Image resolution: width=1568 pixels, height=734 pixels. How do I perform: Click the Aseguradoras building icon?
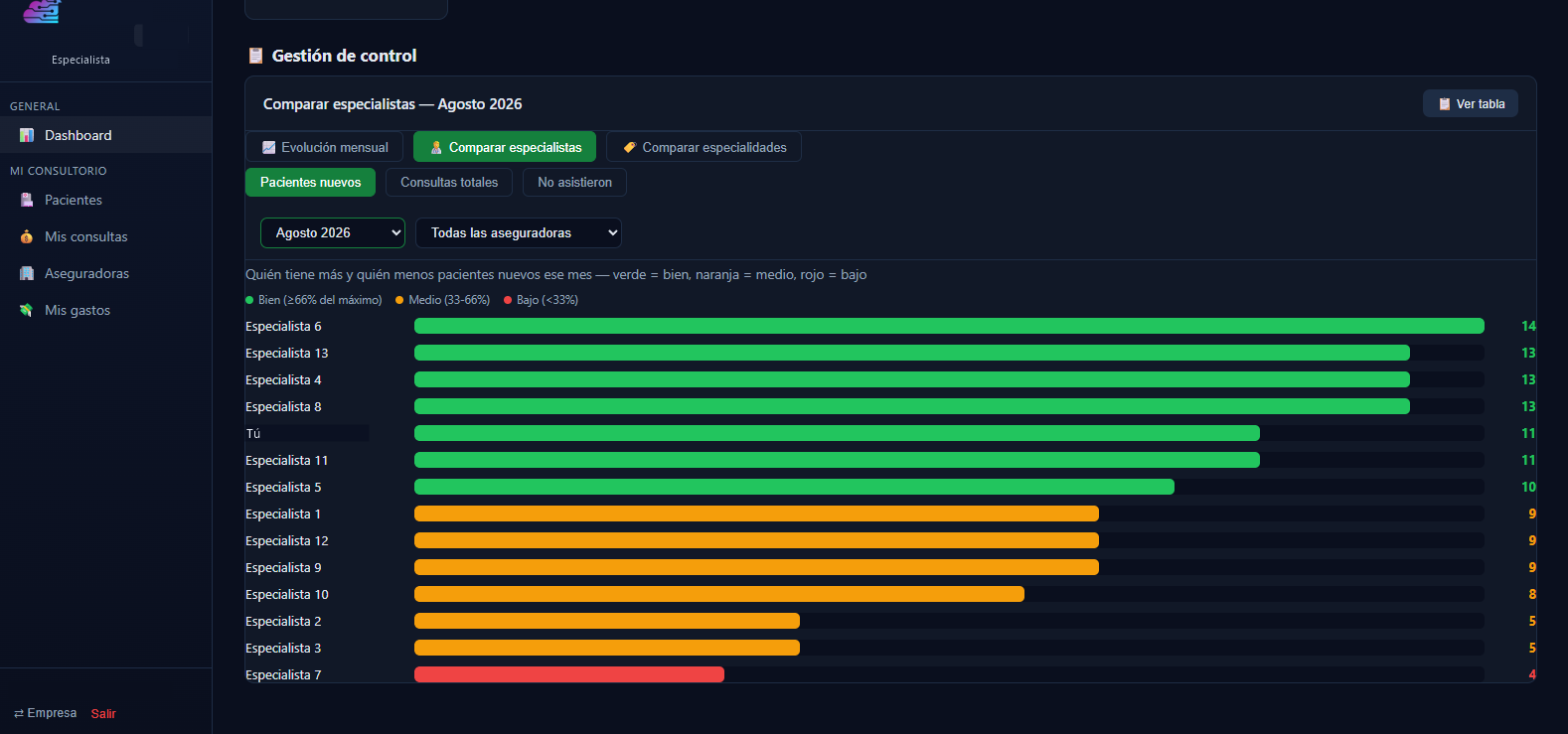(x=27, y=273)
